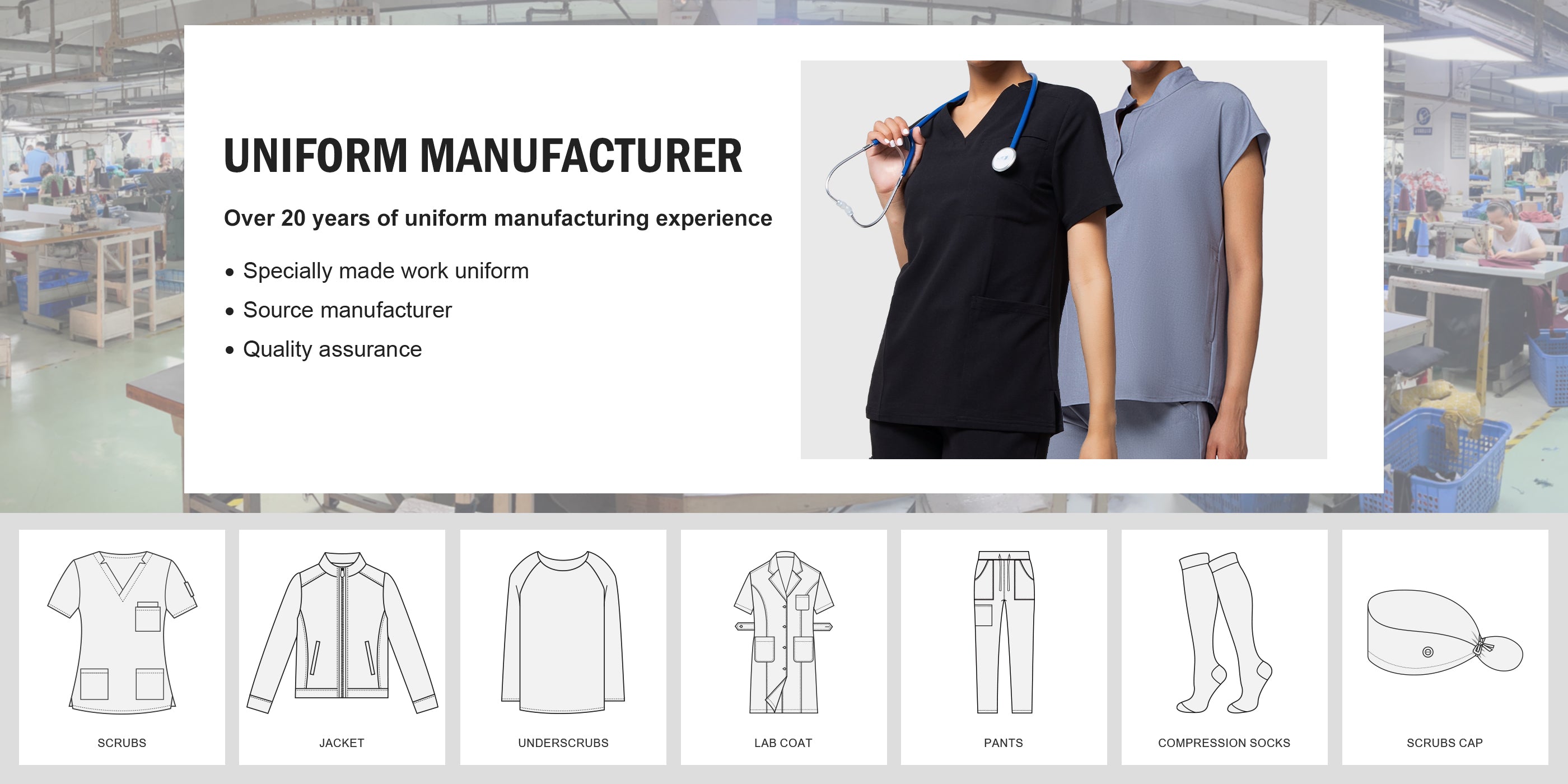Open the long-sleeve underscrubs icon
1568x784 pixels.
pyautogui.click(x=563, y=632)
